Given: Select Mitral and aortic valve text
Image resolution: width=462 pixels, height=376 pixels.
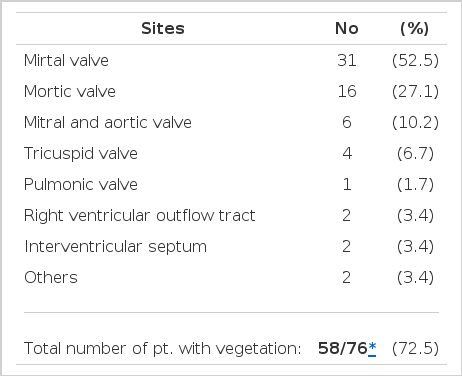Looking at the screenshot, I should 108,122.
